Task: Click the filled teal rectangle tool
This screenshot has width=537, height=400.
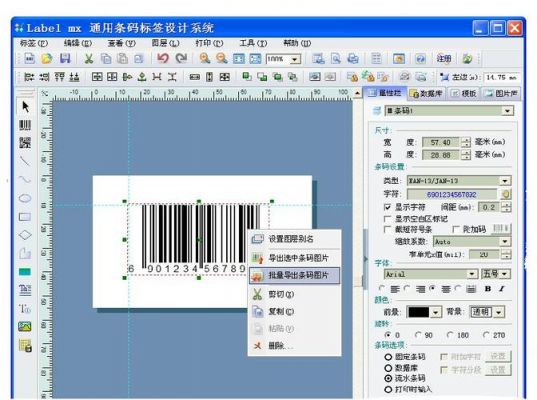Action: click(x=25, y=272)
